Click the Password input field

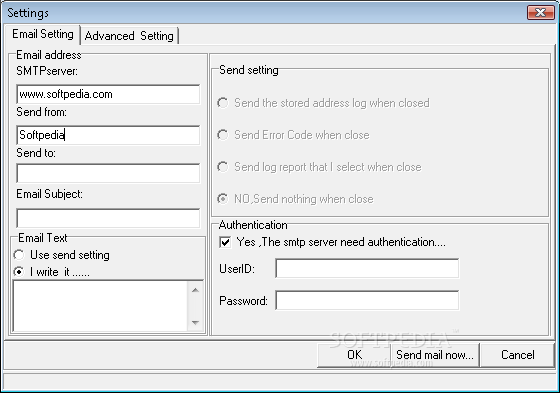[x=367, y=300]
